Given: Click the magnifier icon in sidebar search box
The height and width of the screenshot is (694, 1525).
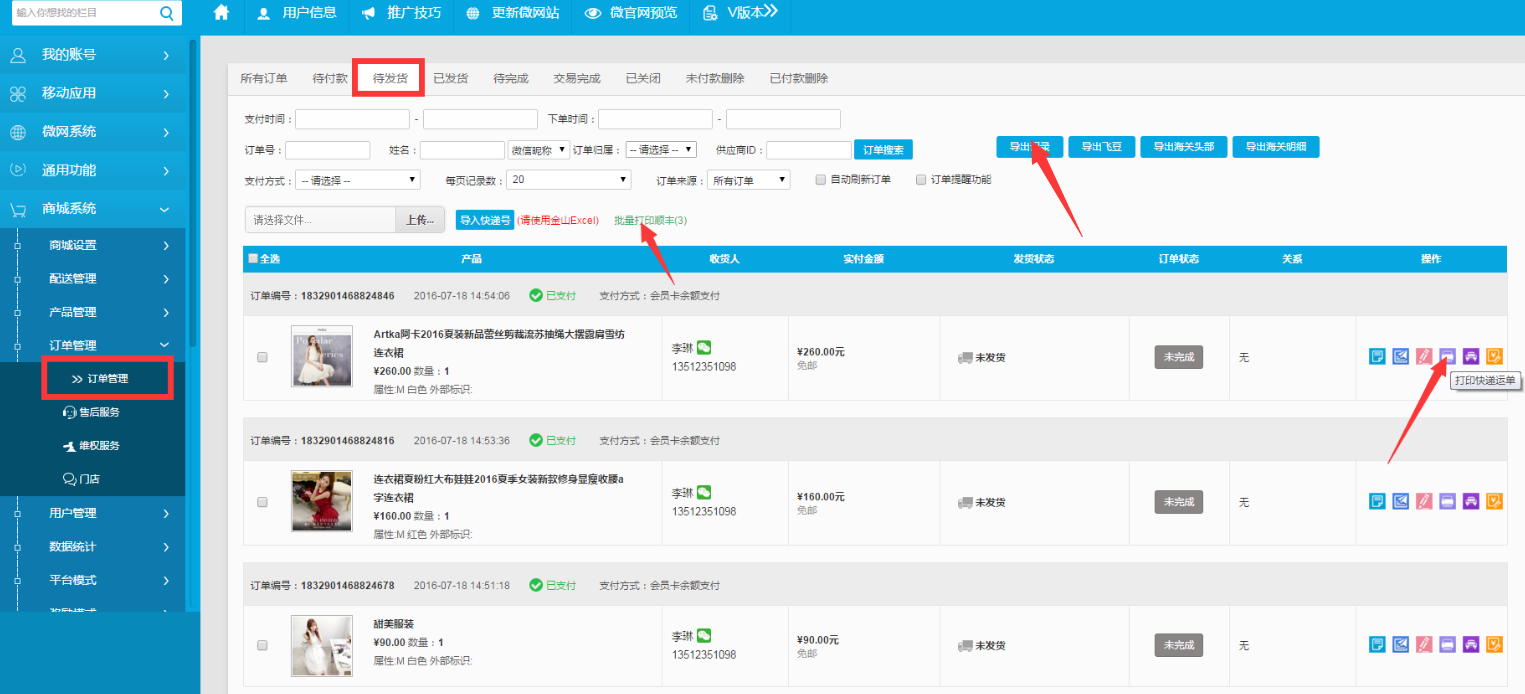Looking at the screenshot, I should (x=167, y=13).
